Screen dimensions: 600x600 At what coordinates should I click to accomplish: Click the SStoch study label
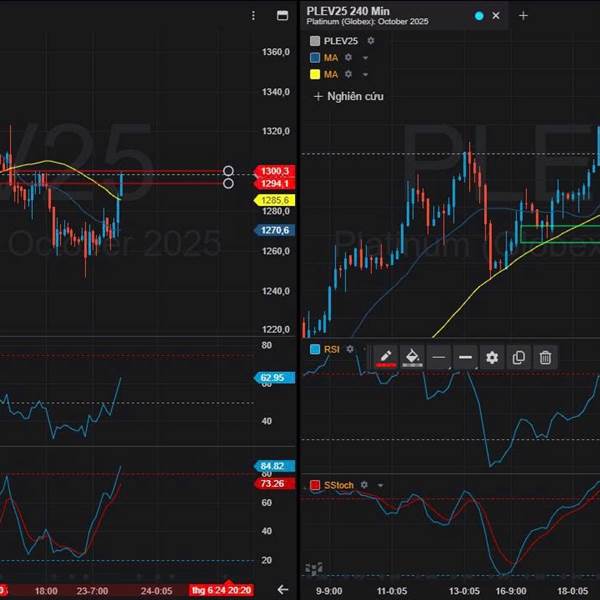click(339, 485)
